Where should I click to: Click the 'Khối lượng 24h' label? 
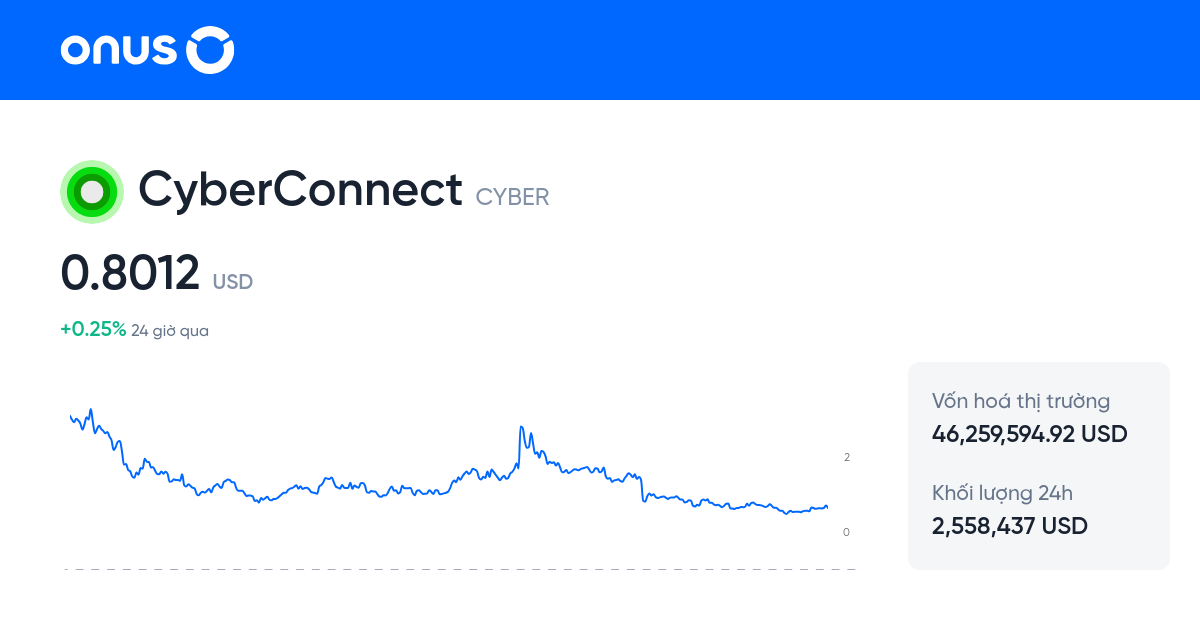click(1000, 493)
